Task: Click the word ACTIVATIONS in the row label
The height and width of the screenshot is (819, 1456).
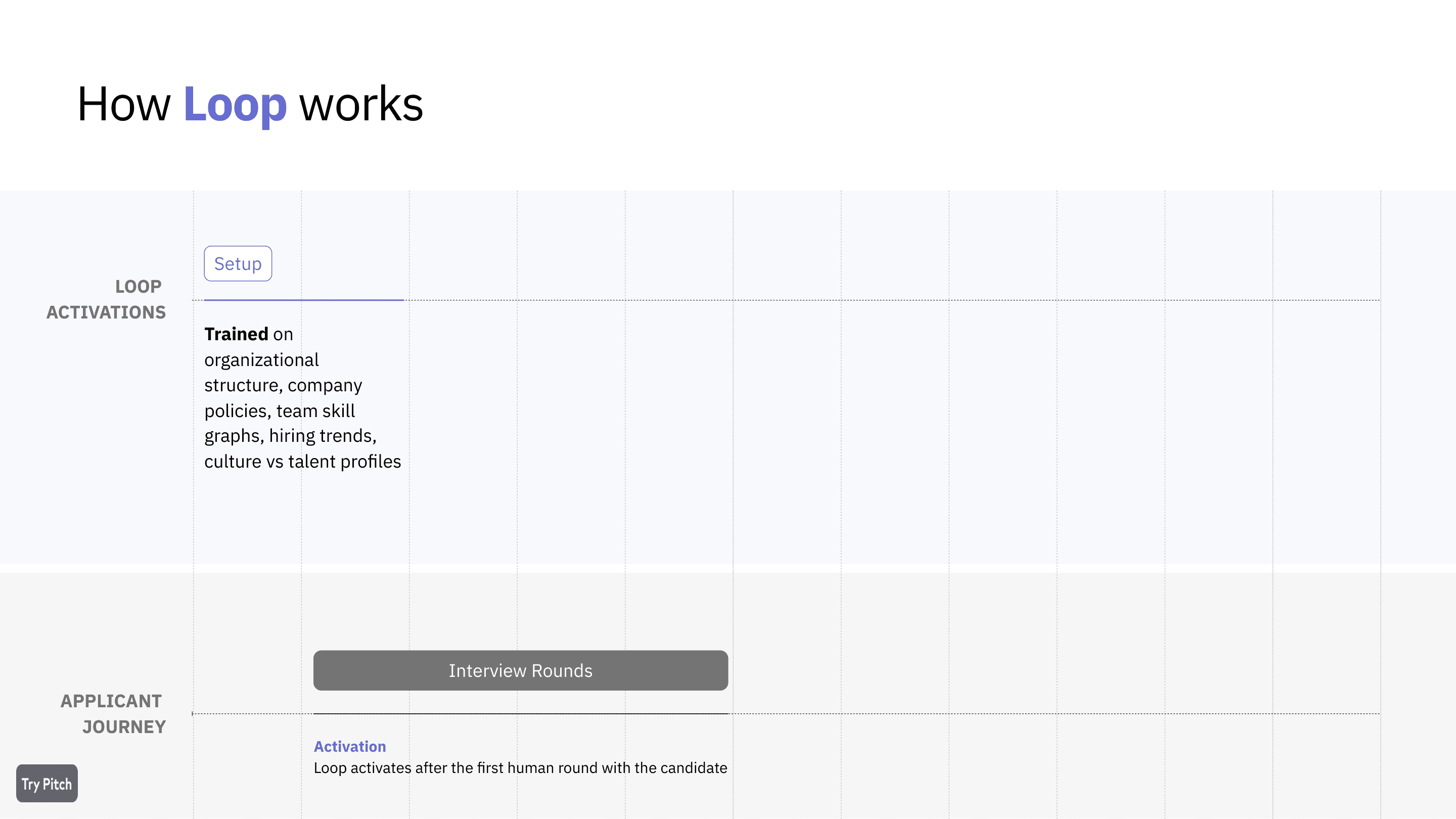Action: (106, 312)
